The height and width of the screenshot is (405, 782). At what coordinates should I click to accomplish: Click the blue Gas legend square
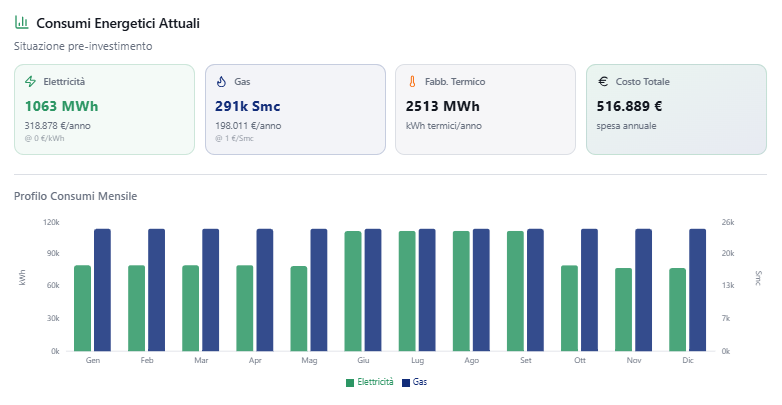pos(405,382)
